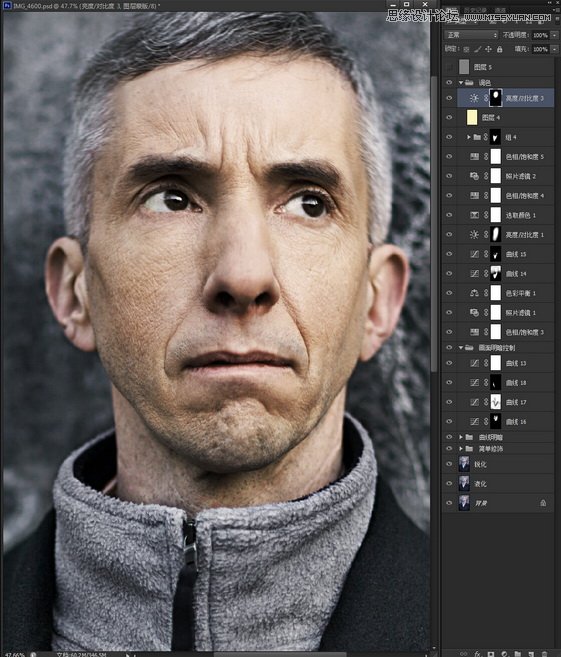This screenshot has width=561, height=657.
Task: Open the 填充 fill slider arrow
Action: pos(554,49)
